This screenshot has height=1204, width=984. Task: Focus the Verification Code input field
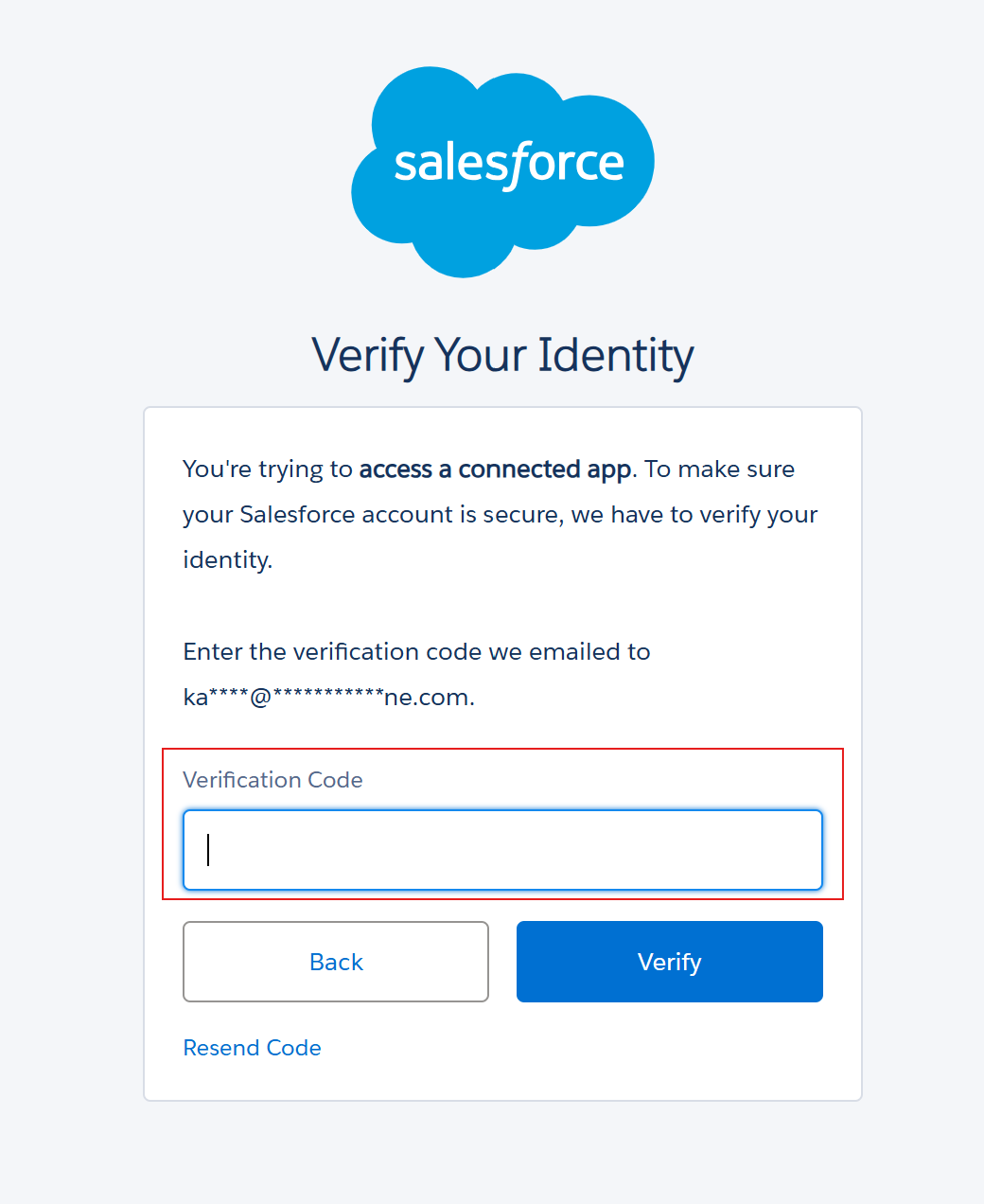click(x=502, y=850)
